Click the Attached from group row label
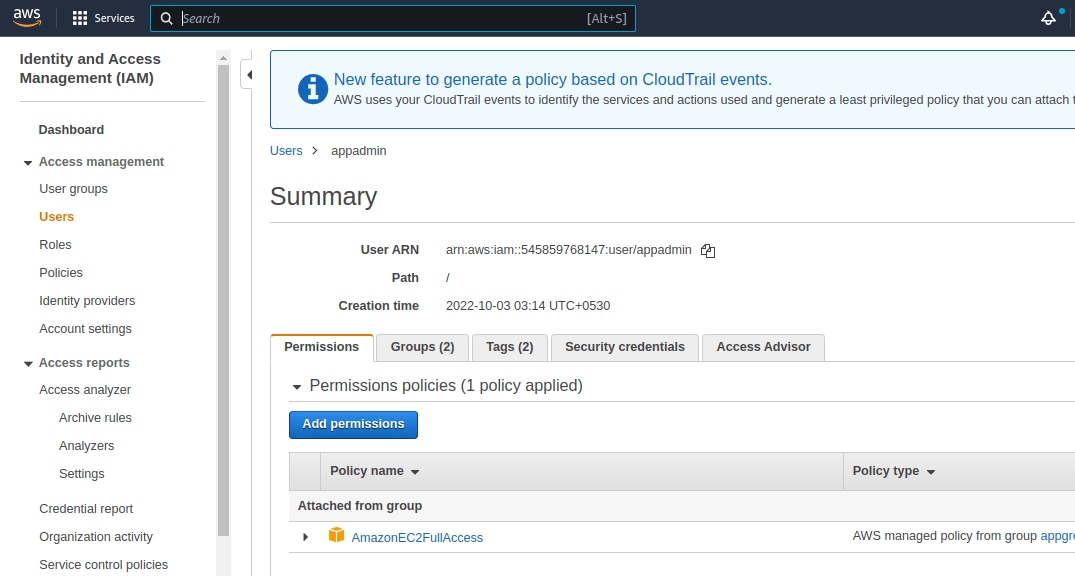This screenshot has height=576, width=1075. pos(360,506)
